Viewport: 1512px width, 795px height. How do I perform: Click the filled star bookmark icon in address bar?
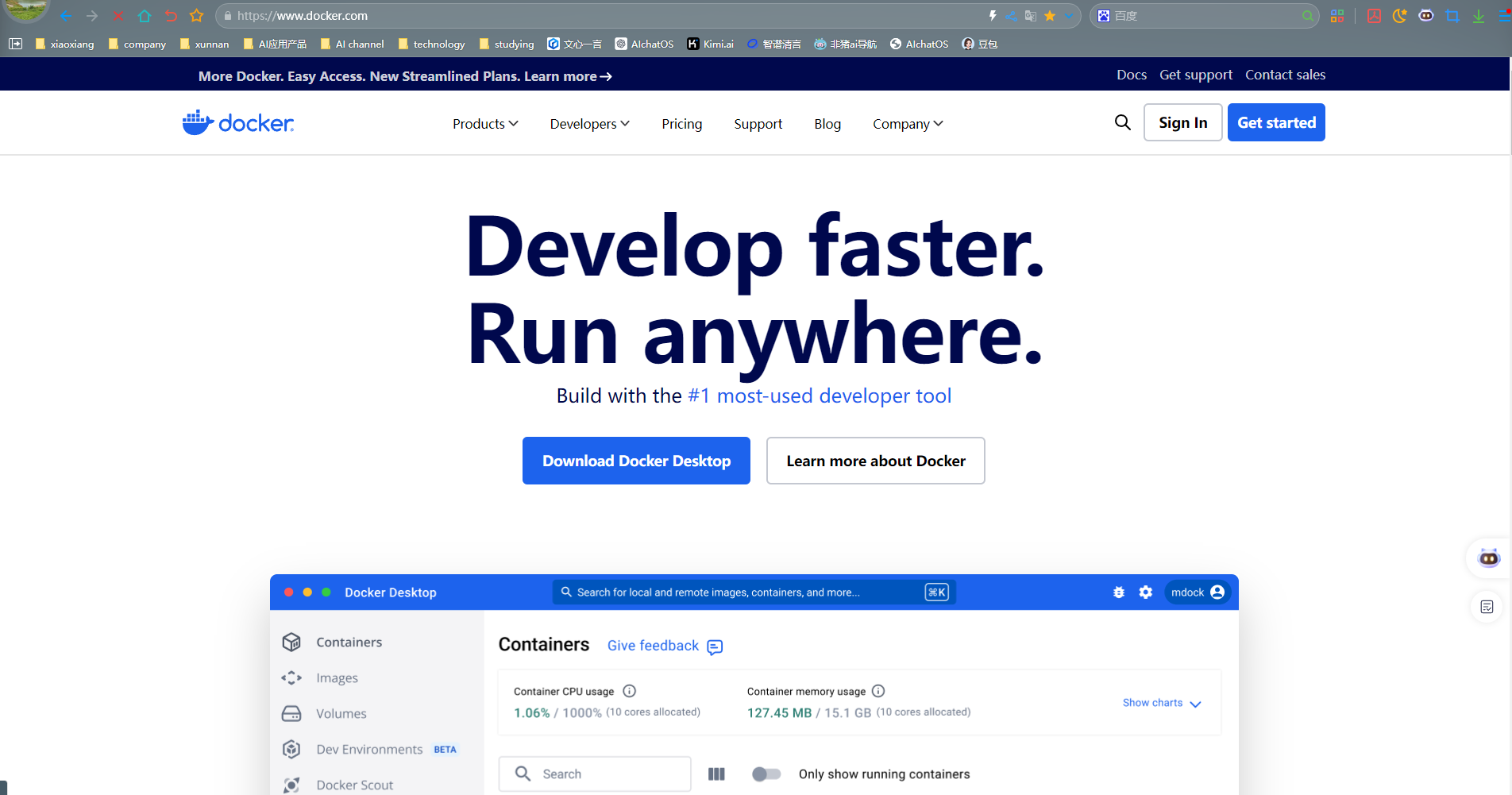coord(1050,16)
